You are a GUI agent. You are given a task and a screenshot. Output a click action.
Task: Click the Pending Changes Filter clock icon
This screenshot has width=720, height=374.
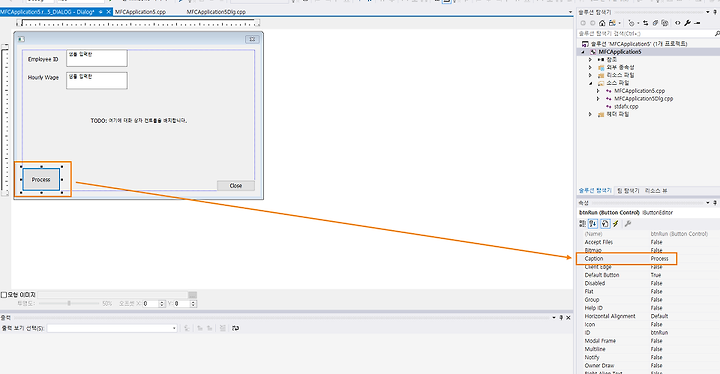click(x=631, y=23)
